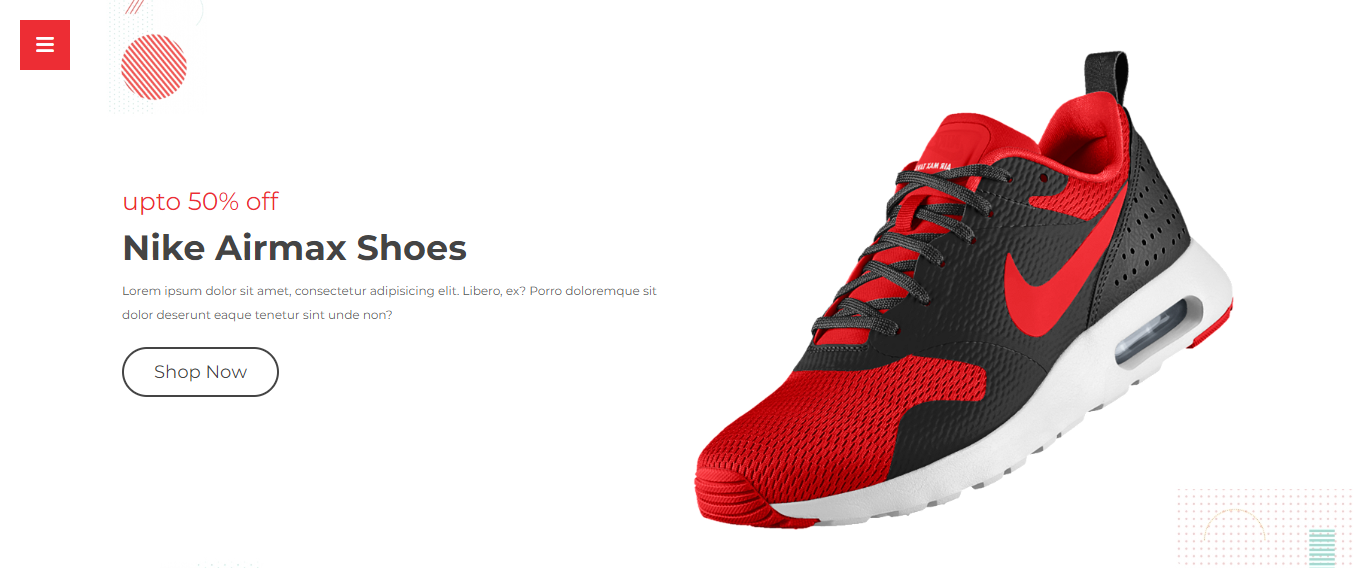
Task: Select the Nike Airmax Shoes heading
Action: [294, 248]
